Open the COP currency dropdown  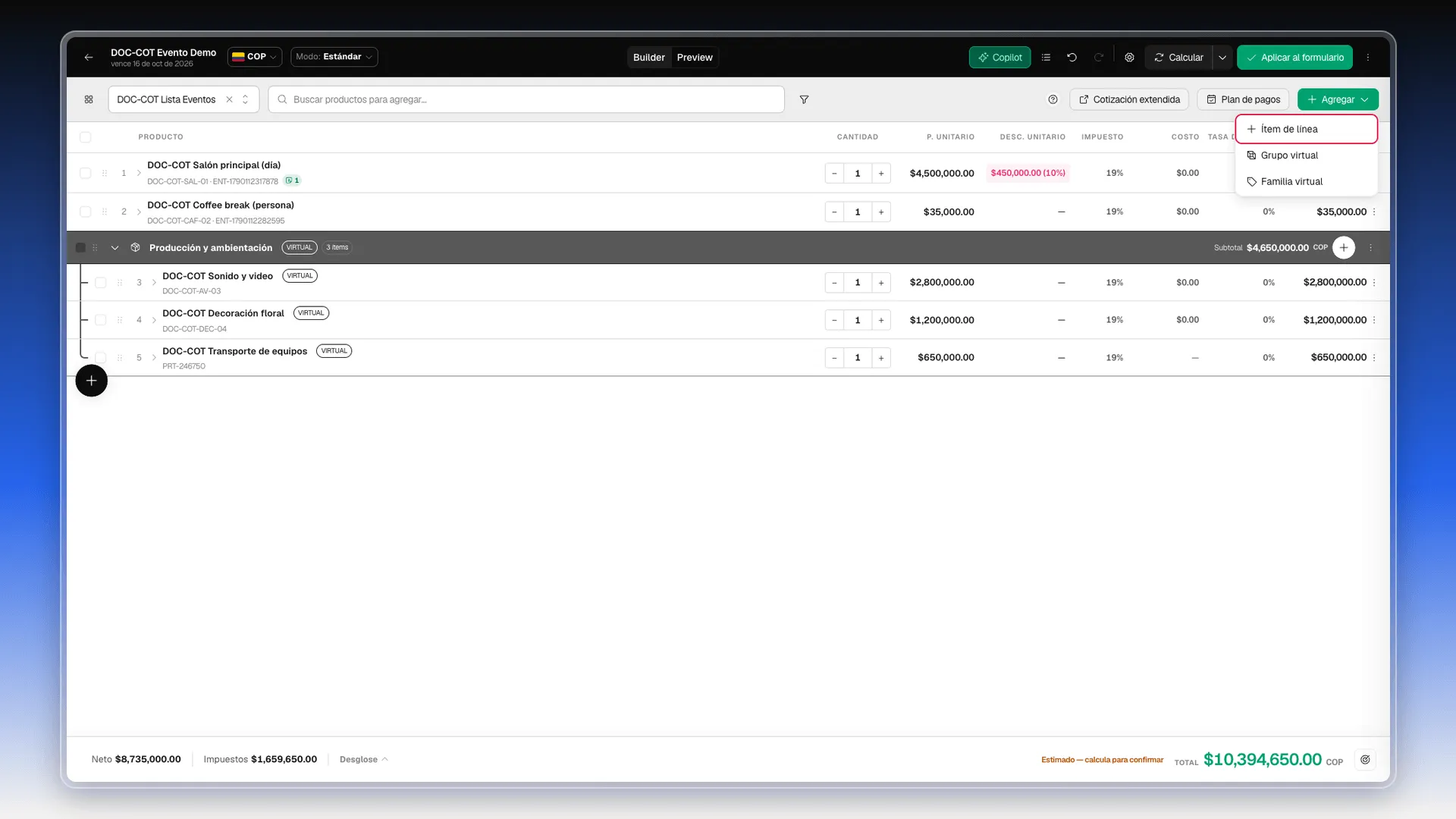pyautogui.click(x=255, y=57)
